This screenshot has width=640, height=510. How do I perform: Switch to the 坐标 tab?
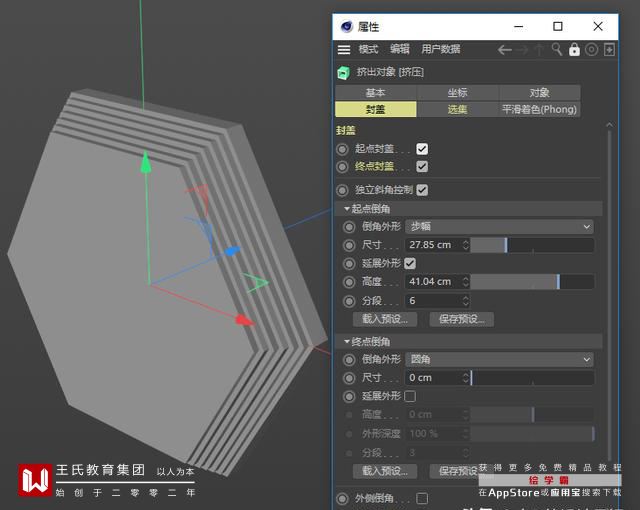coord(458,93)
